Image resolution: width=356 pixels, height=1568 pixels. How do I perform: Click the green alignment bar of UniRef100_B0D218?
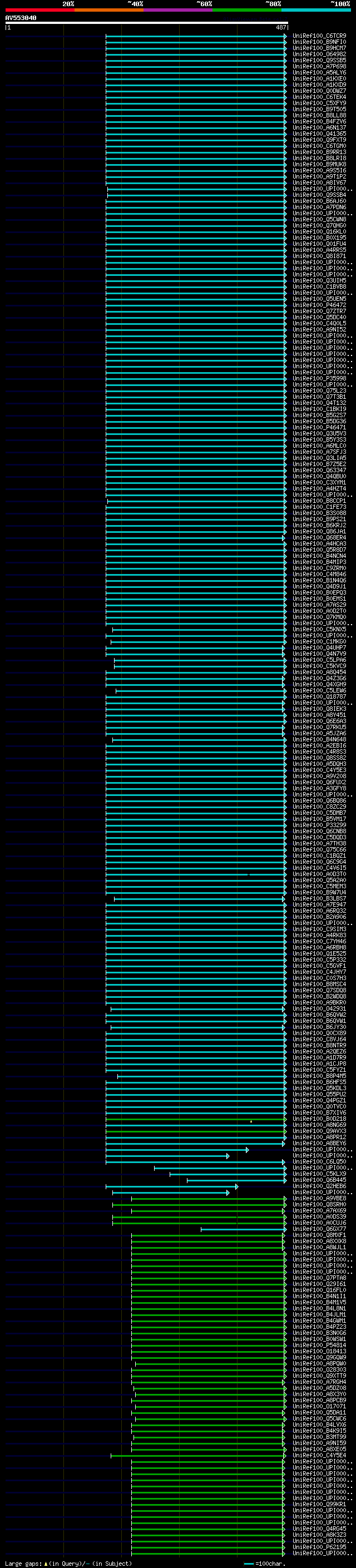tap(195, 1119)
